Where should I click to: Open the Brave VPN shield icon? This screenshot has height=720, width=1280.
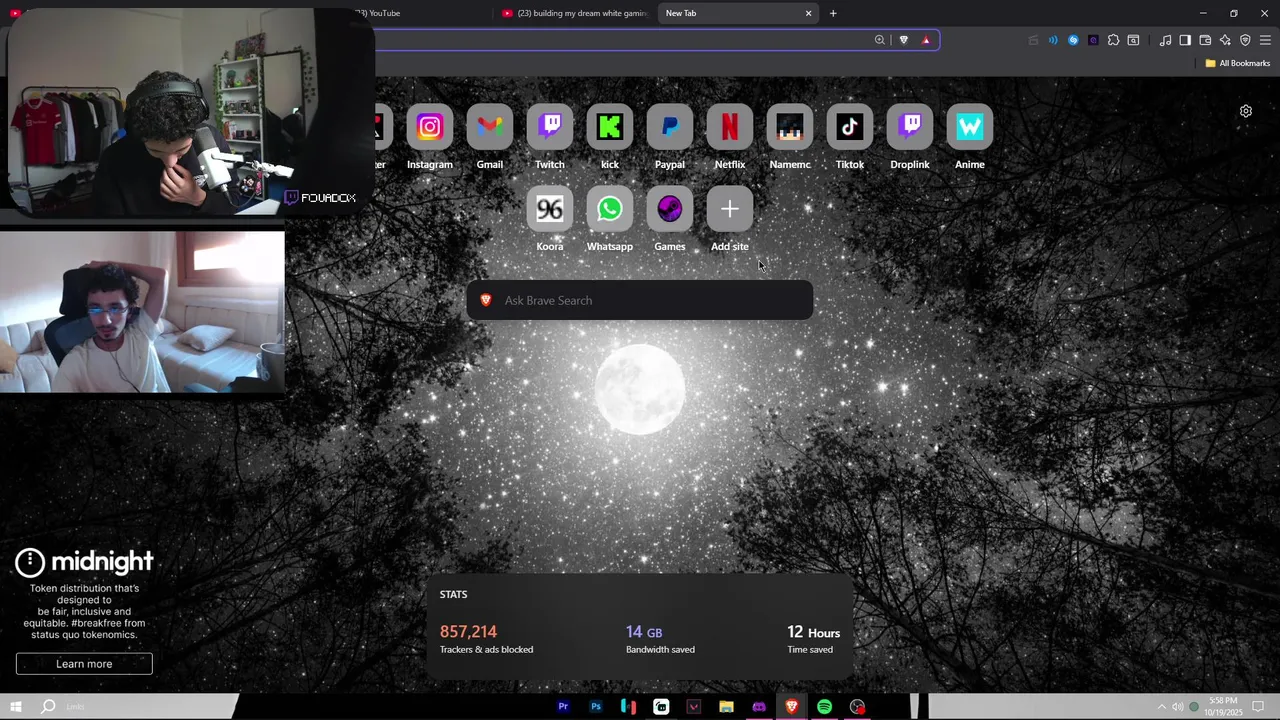click(x=1245, y=40)
